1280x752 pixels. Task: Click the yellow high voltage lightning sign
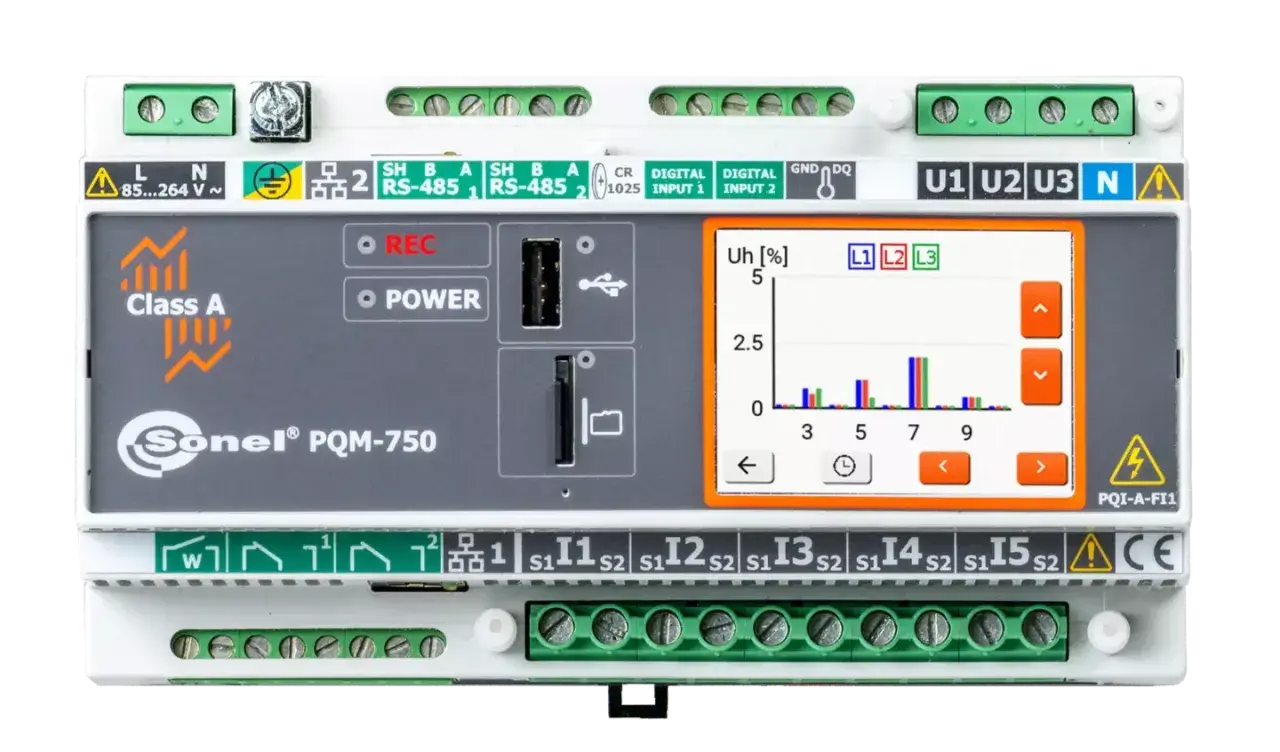tap(1137, 461)
